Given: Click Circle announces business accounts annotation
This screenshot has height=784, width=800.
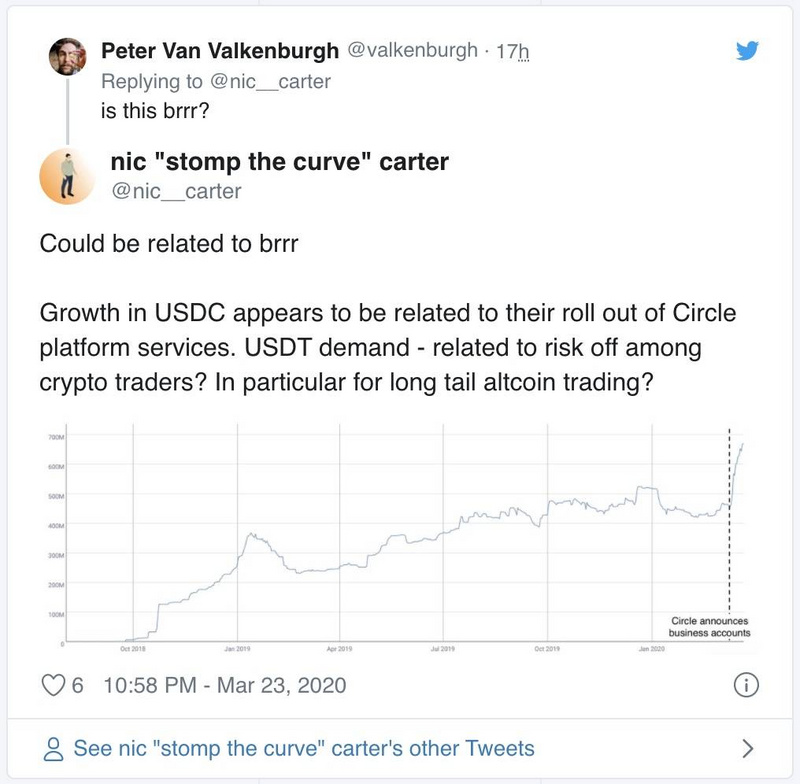Looking at the screenshot, I should coord(709,627).
